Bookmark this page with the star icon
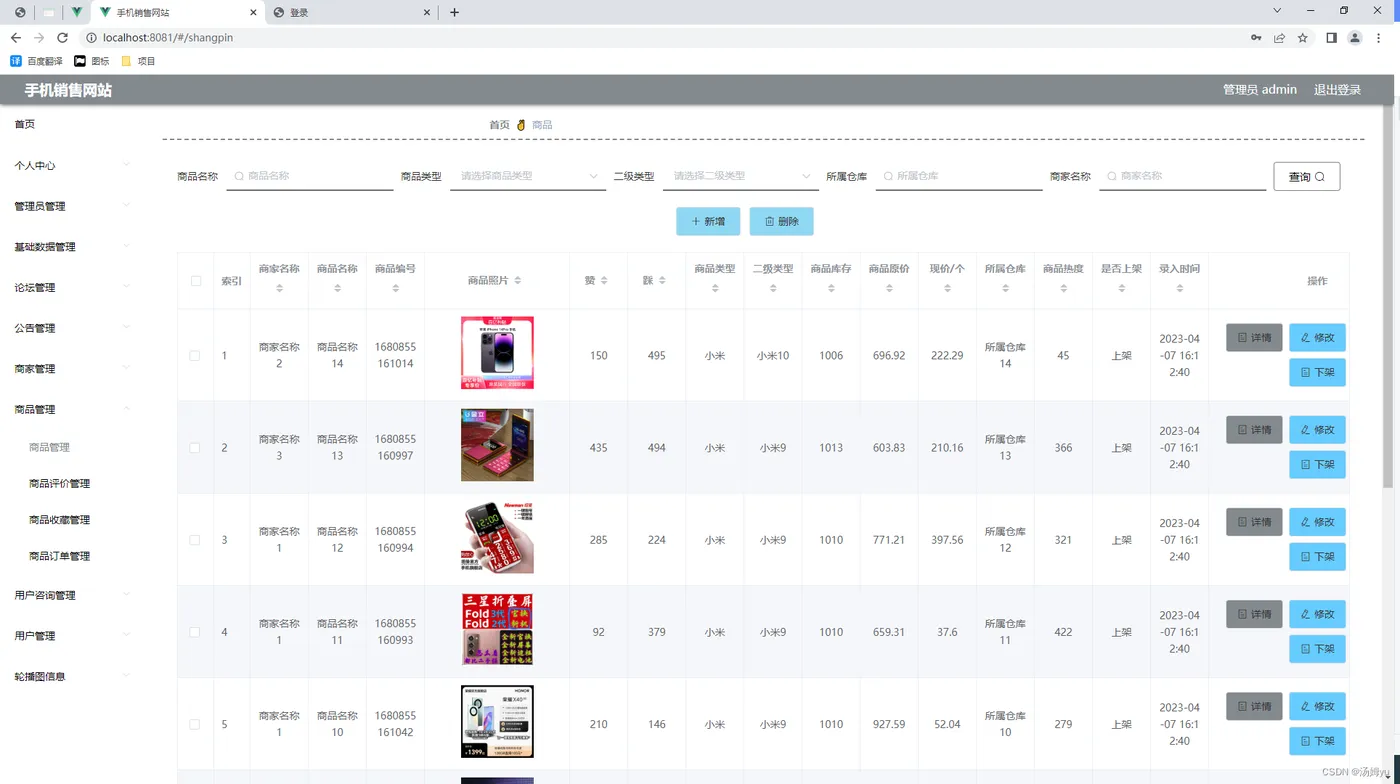 1303,38
